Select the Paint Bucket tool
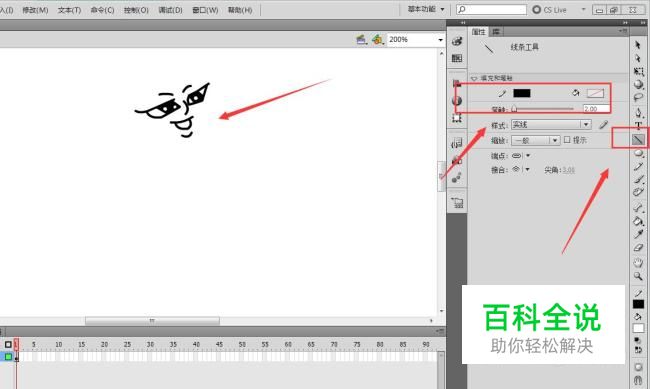This screenshot has height=389, width=650. (638, 221)
